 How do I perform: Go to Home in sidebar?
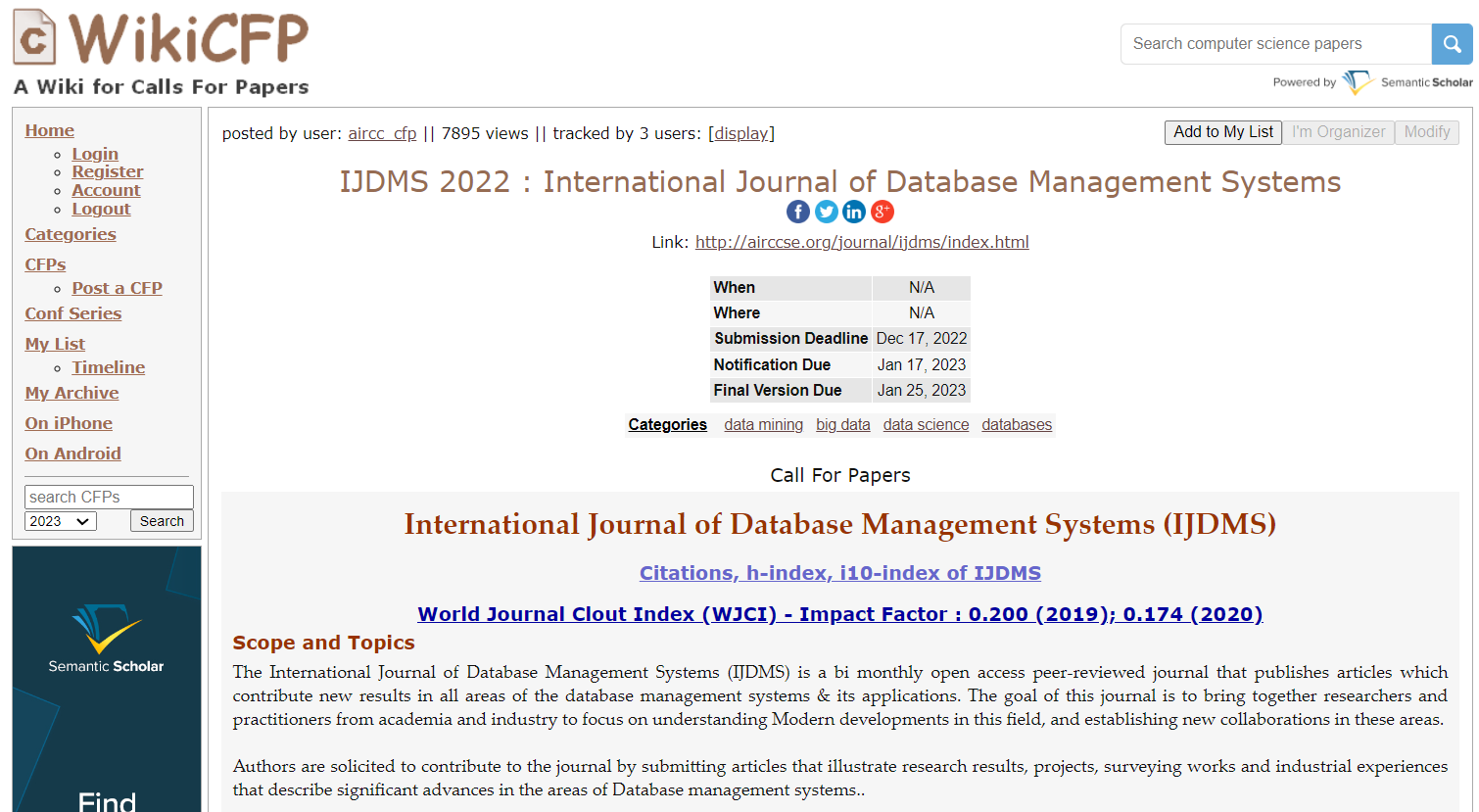coord(50,130)
